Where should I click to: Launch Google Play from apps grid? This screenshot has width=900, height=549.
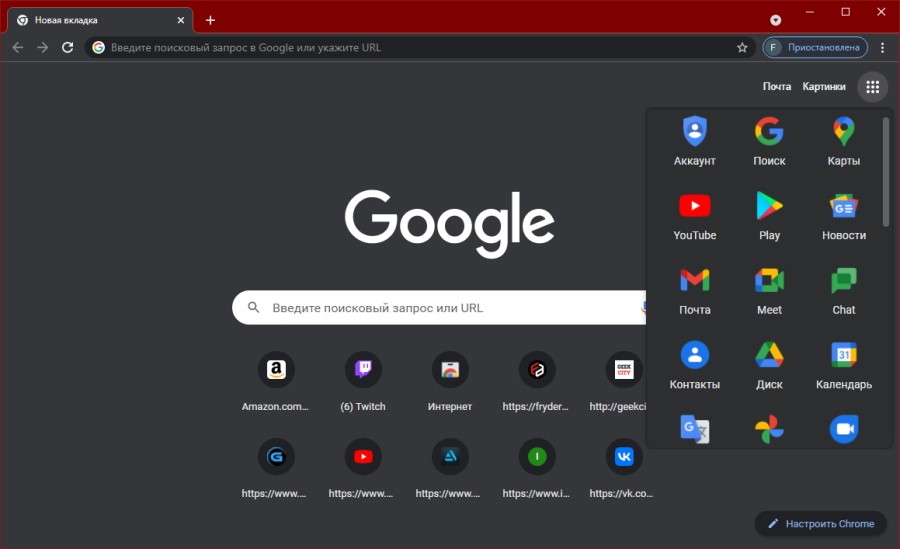click(x=769, y=207)
